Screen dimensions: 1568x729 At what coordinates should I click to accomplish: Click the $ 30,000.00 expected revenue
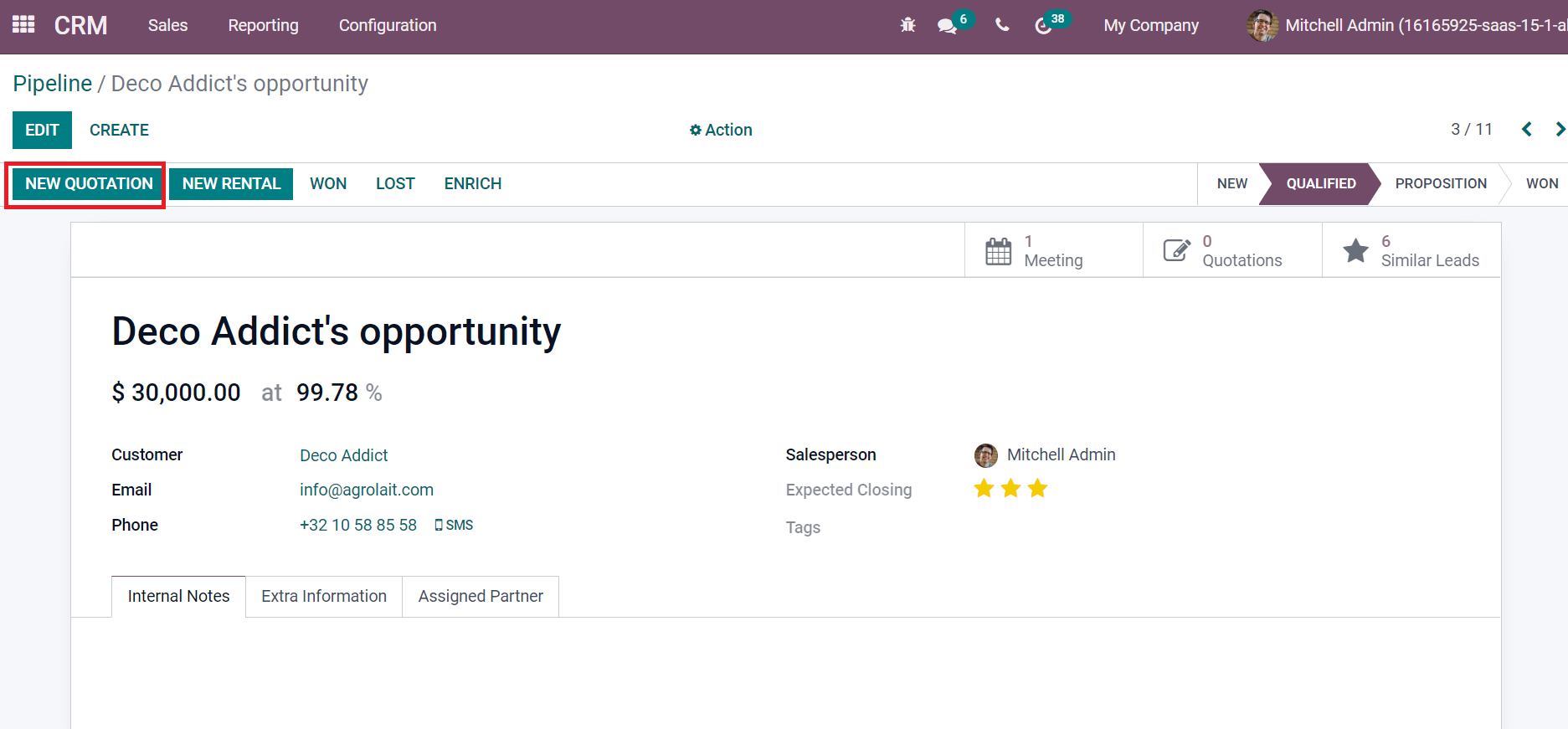[x=176, y=393]
